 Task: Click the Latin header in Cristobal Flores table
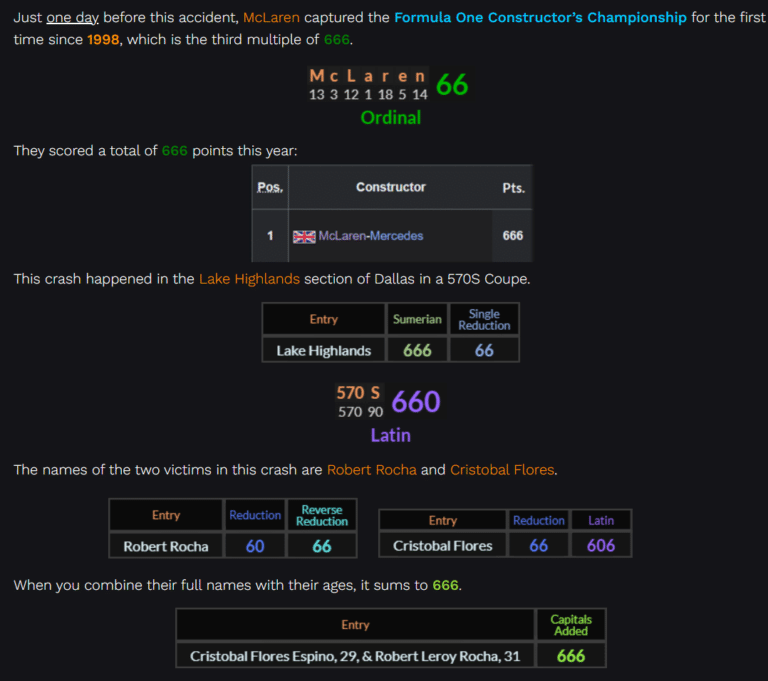[x=601, y=520]
